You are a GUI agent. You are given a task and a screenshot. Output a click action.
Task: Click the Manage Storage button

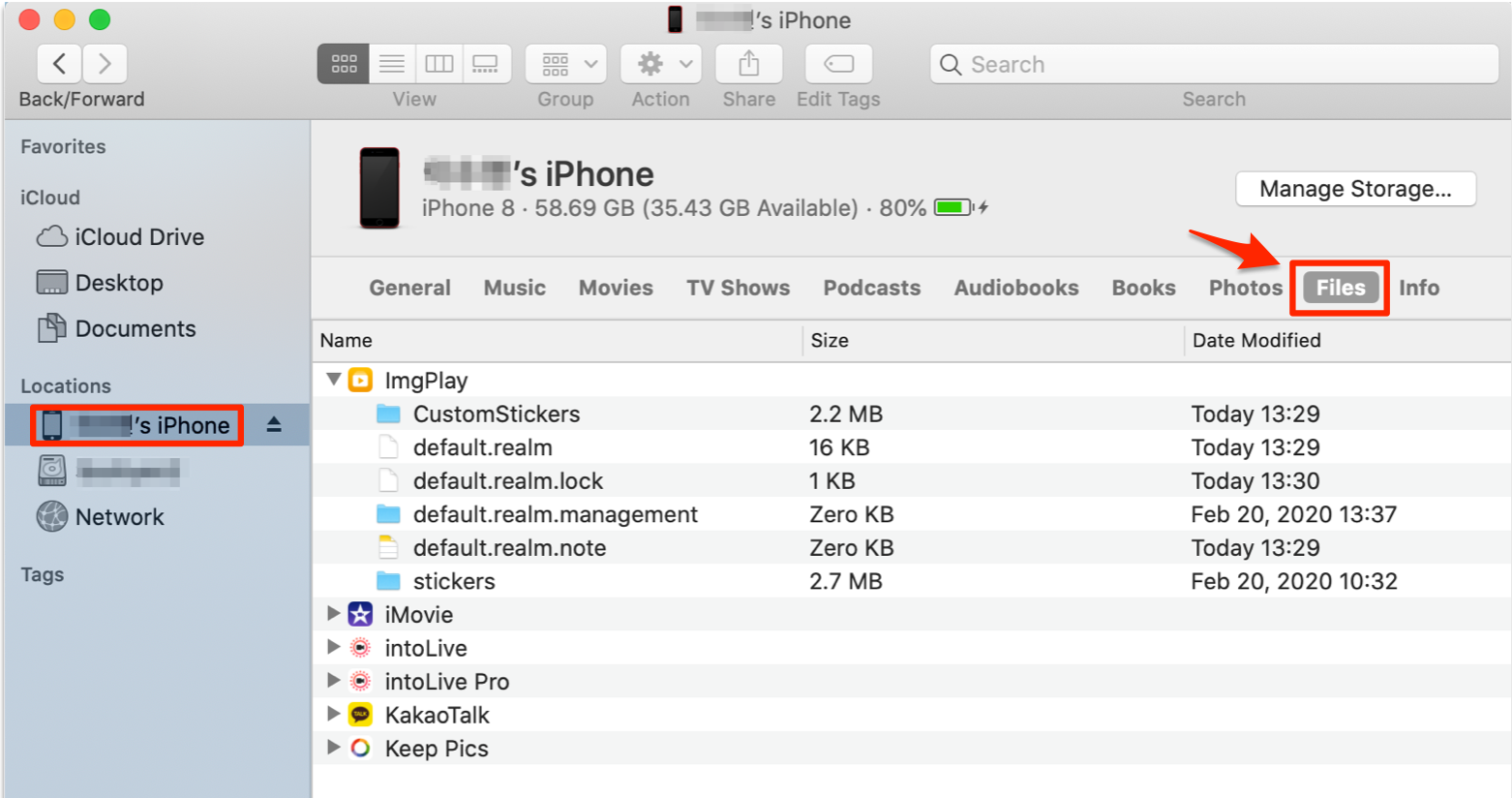[x=1355, y=189]
